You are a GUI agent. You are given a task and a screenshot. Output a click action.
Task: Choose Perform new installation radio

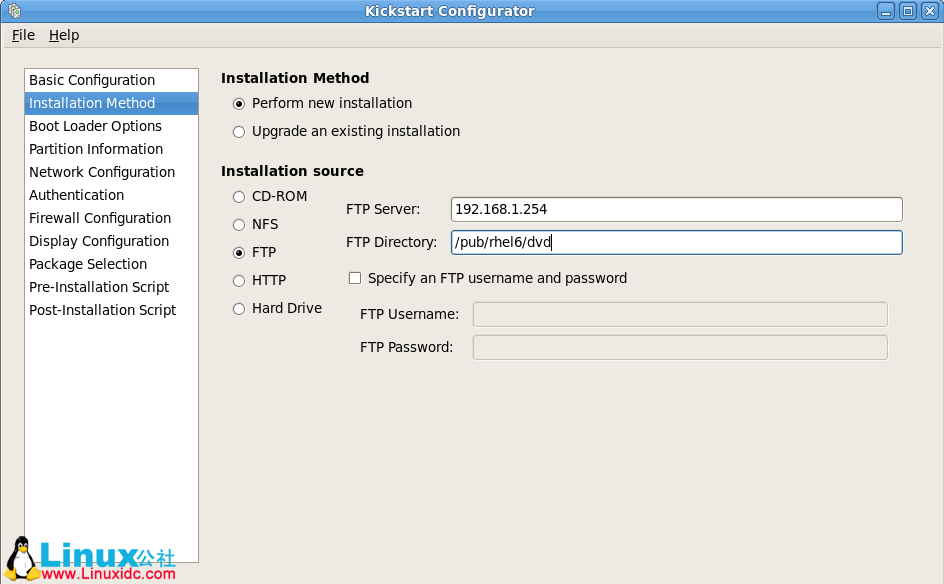tap(239, 104)
